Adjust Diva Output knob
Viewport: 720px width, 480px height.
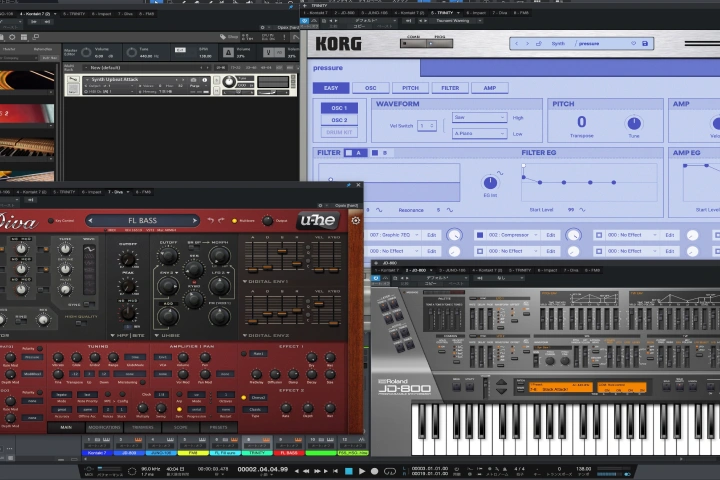coord(267,221)
